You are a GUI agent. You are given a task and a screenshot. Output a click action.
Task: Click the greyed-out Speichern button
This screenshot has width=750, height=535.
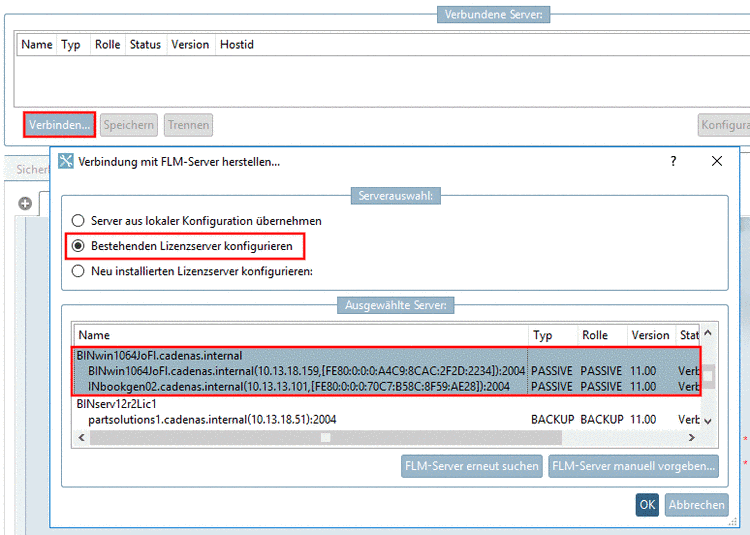[x=129, y=125]
